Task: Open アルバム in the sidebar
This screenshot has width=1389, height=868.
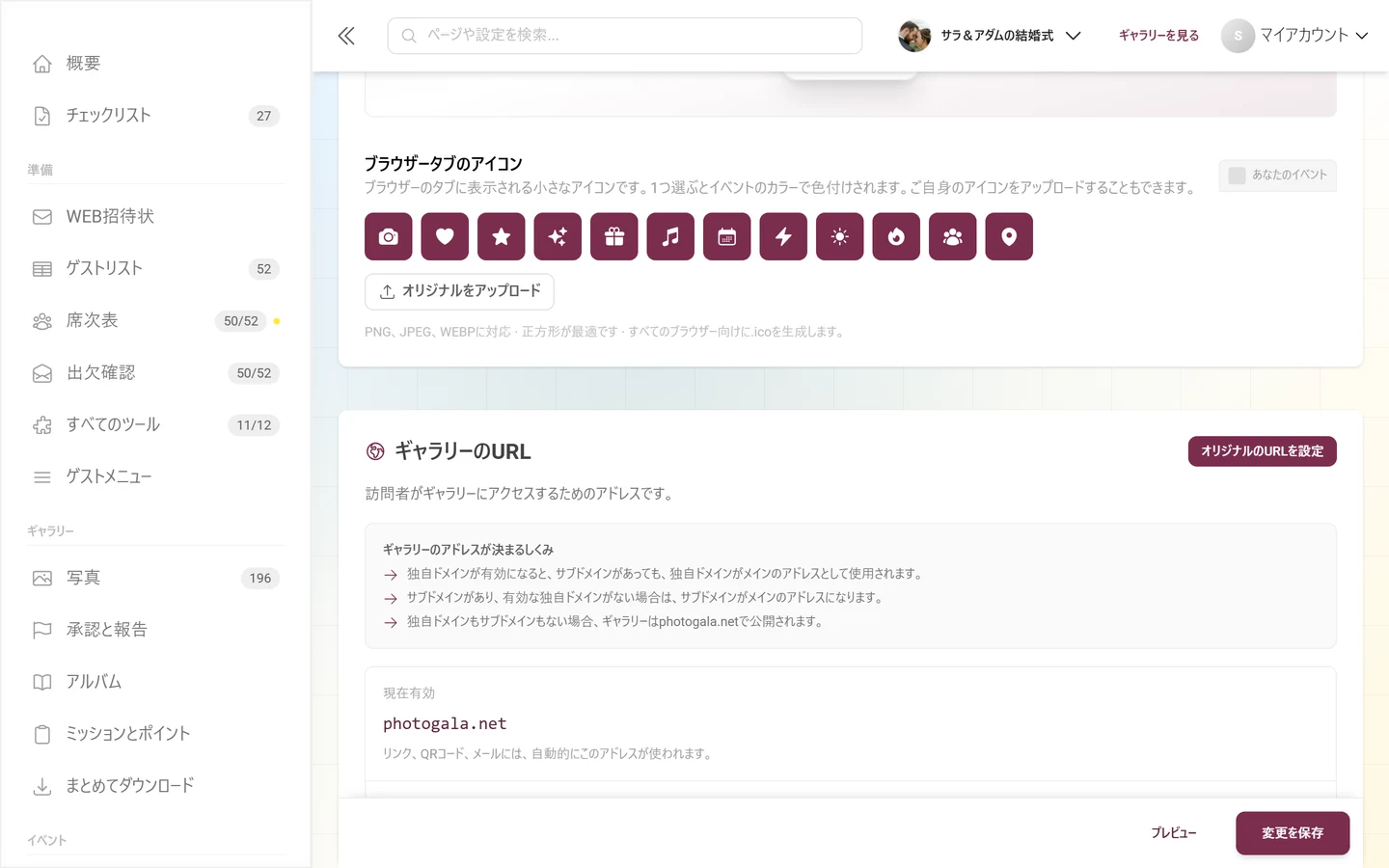Action: tap(155, 683)
